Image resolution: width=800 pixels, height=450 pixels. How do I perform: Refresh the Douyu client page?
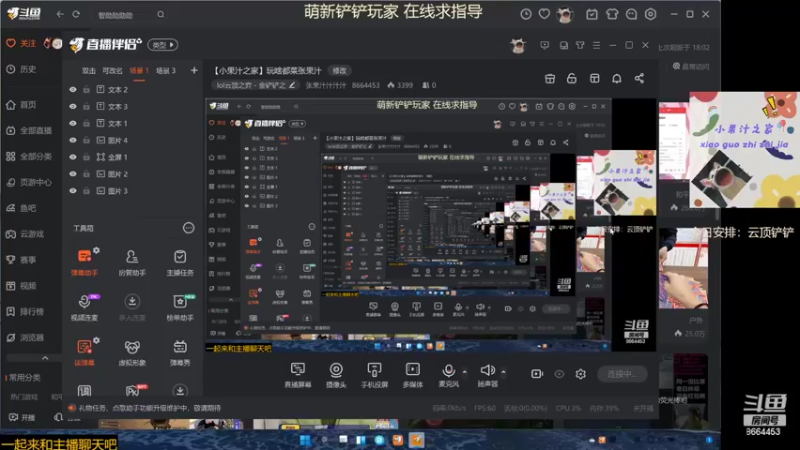tap(76, 14)
